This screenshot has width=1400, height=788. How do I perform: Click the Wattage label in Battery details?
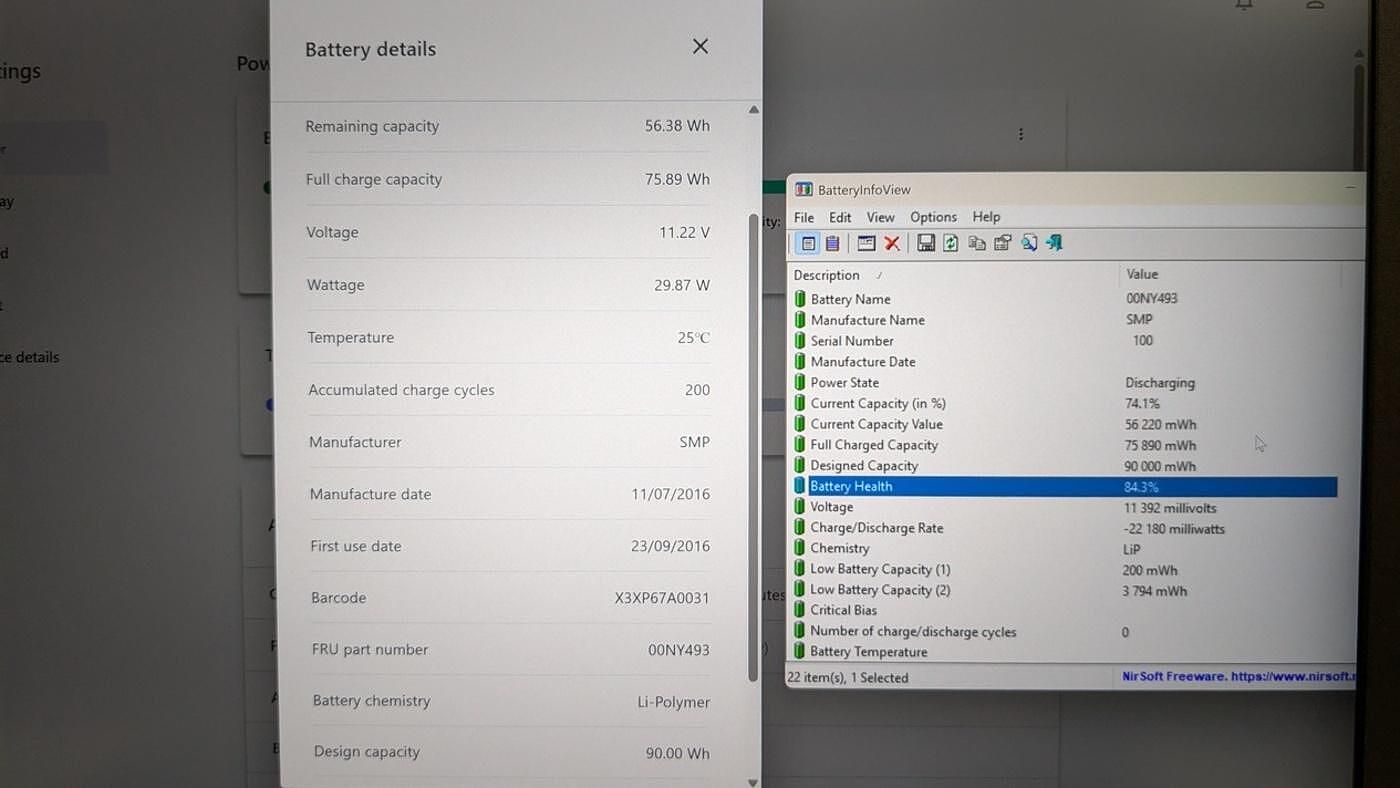[x=335, y=285]
